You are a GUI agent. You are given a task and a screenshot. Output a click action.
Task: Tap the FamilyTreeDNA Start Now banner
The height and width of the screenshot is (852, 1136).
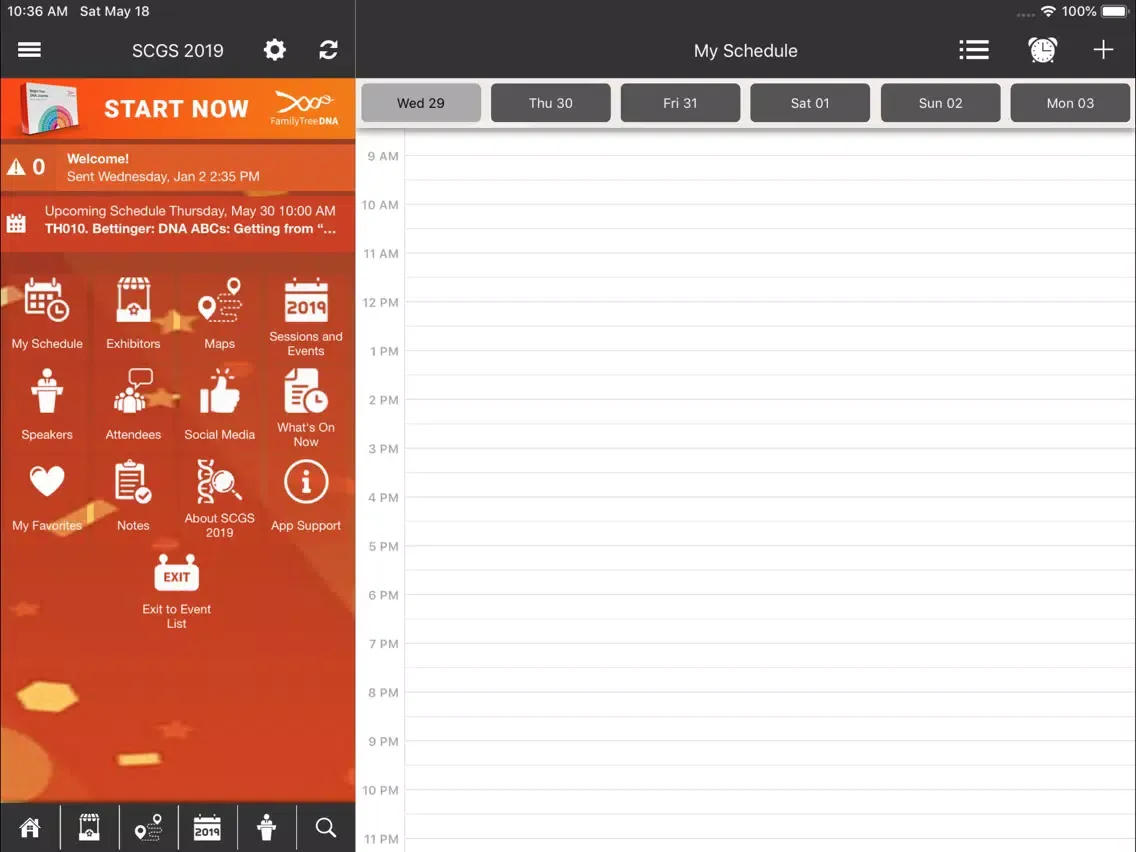[178, 109]
